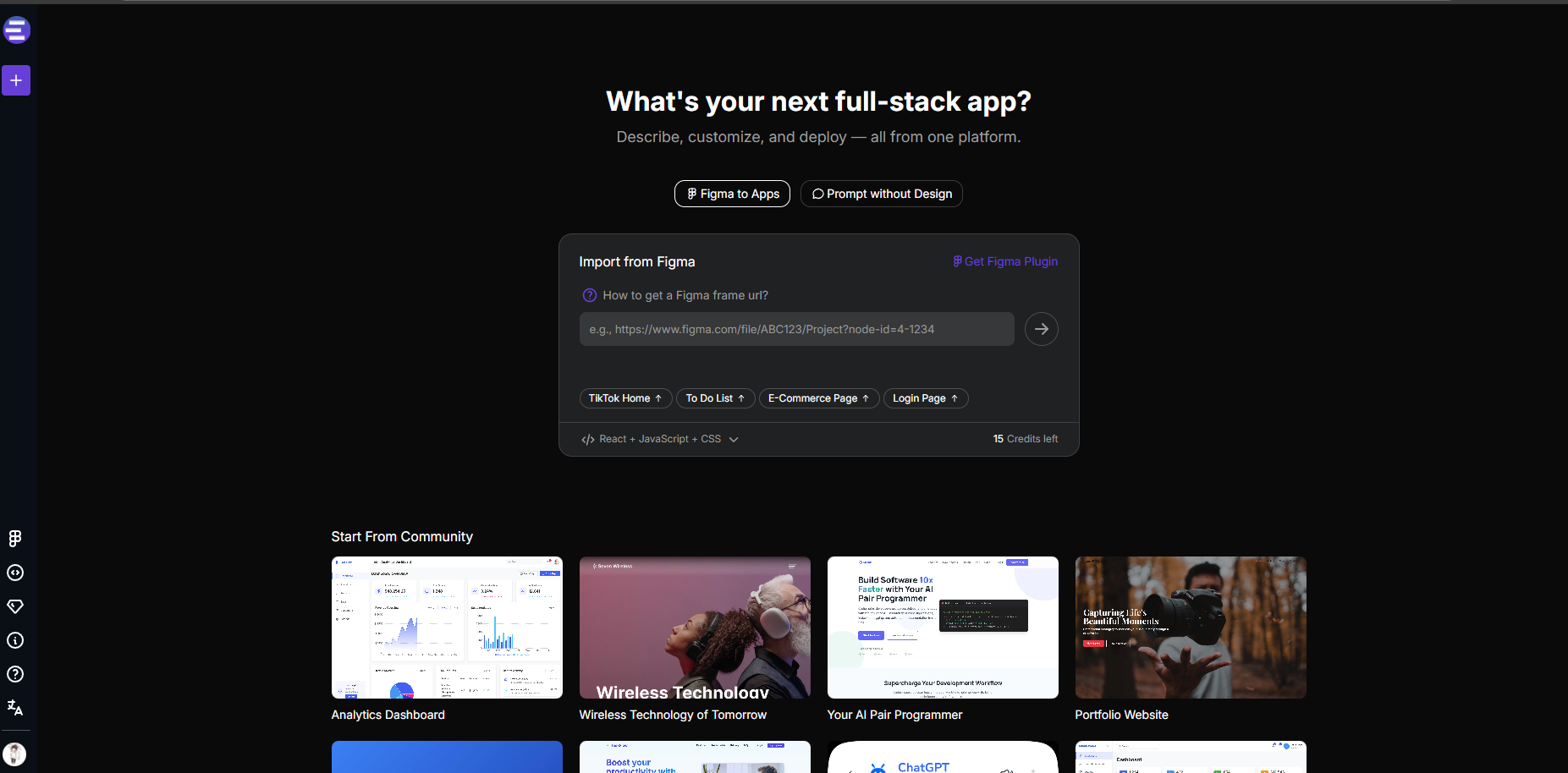
Task: Open the Boost your productivity community card
Action: pos(695,757)
